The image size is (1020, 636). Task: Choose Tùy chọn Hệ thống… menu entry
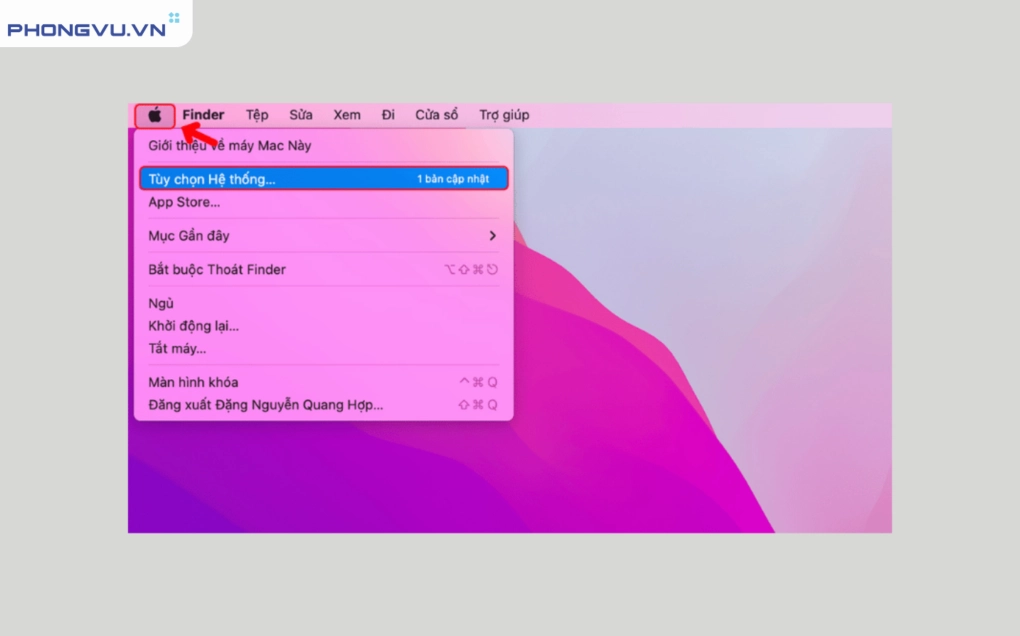coord(212,179)
